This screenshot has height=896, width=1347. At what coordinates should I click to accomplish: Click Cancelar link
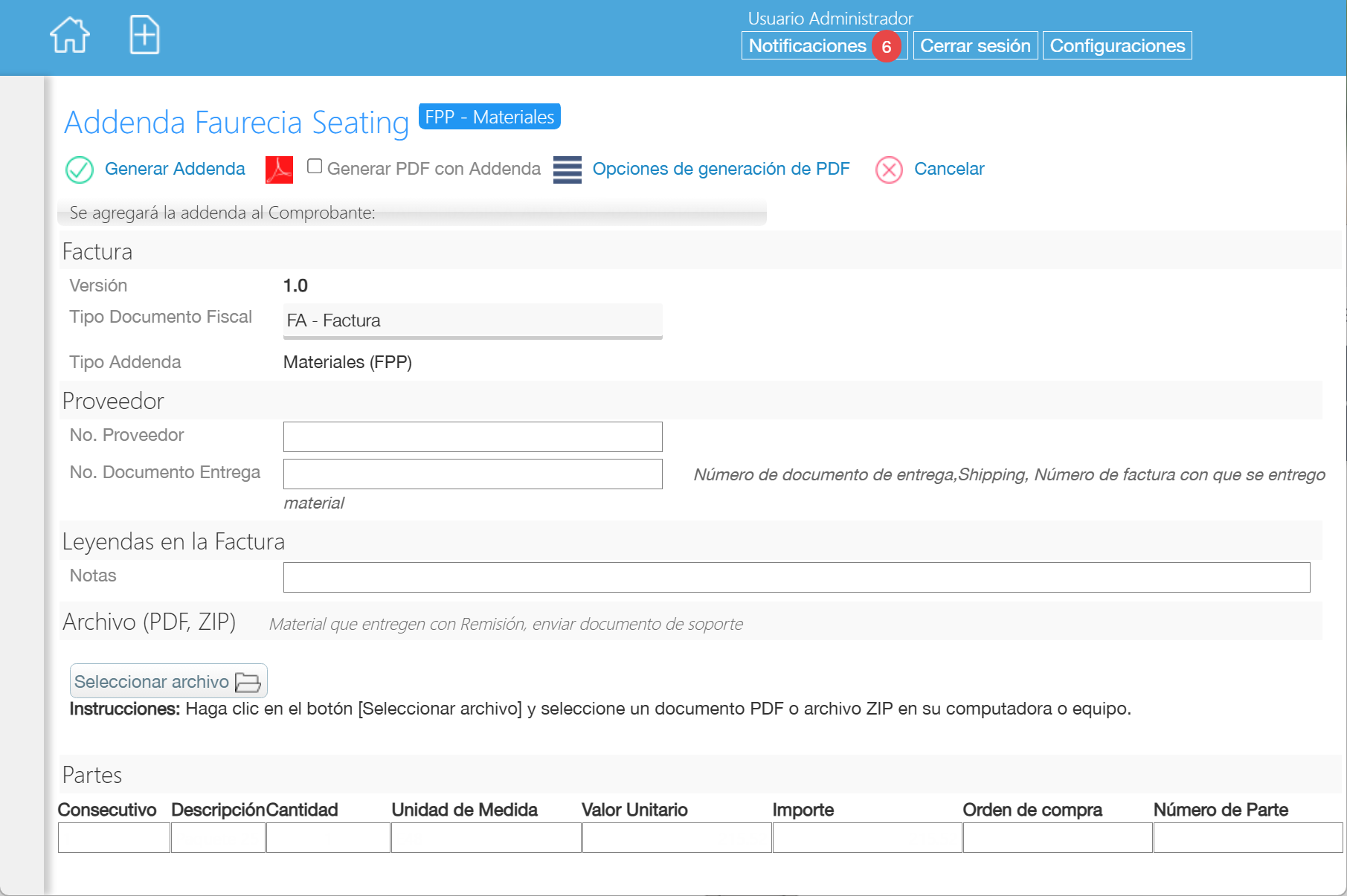point(949,169)
